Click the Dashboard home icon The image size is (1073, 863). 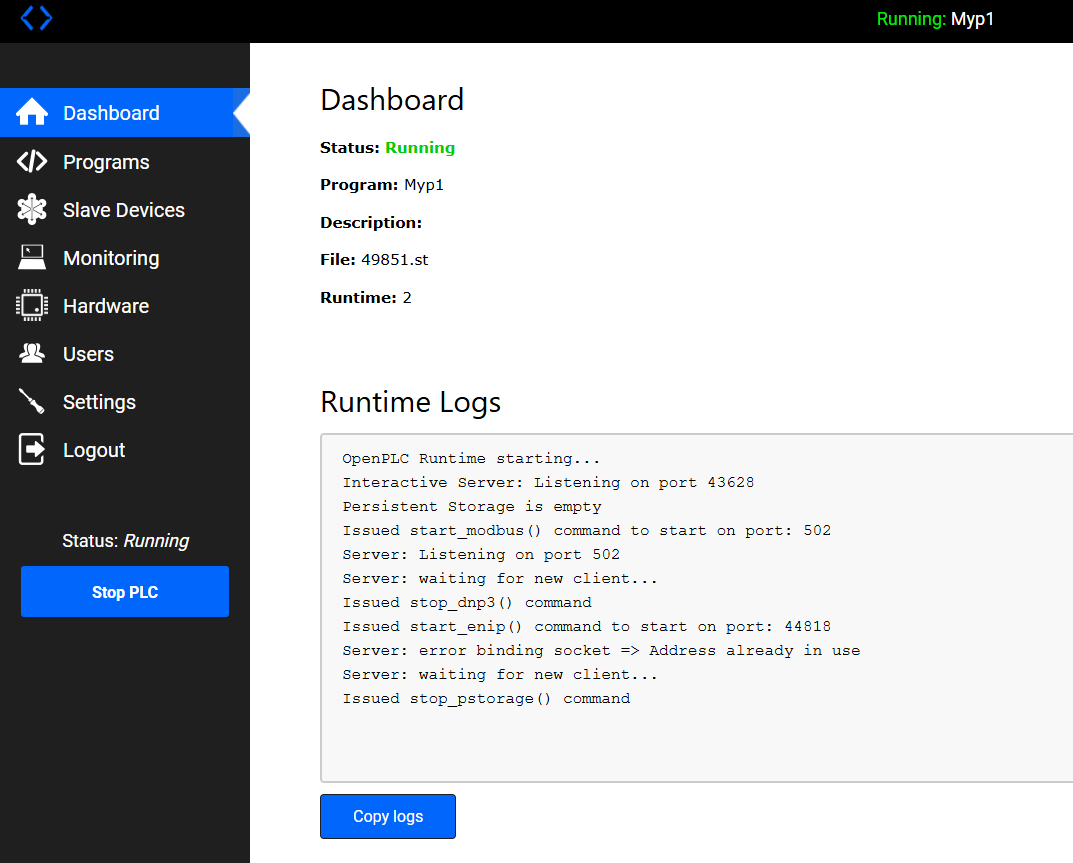coord(32,113)
